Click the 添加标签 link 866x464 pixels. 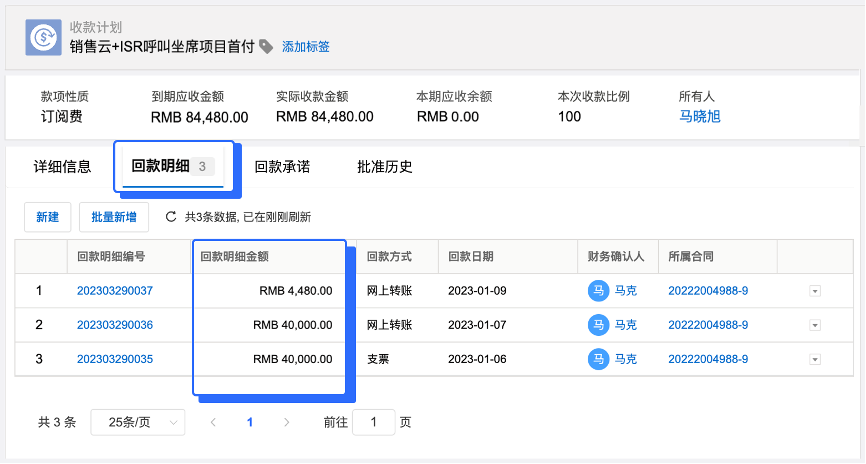306,47
